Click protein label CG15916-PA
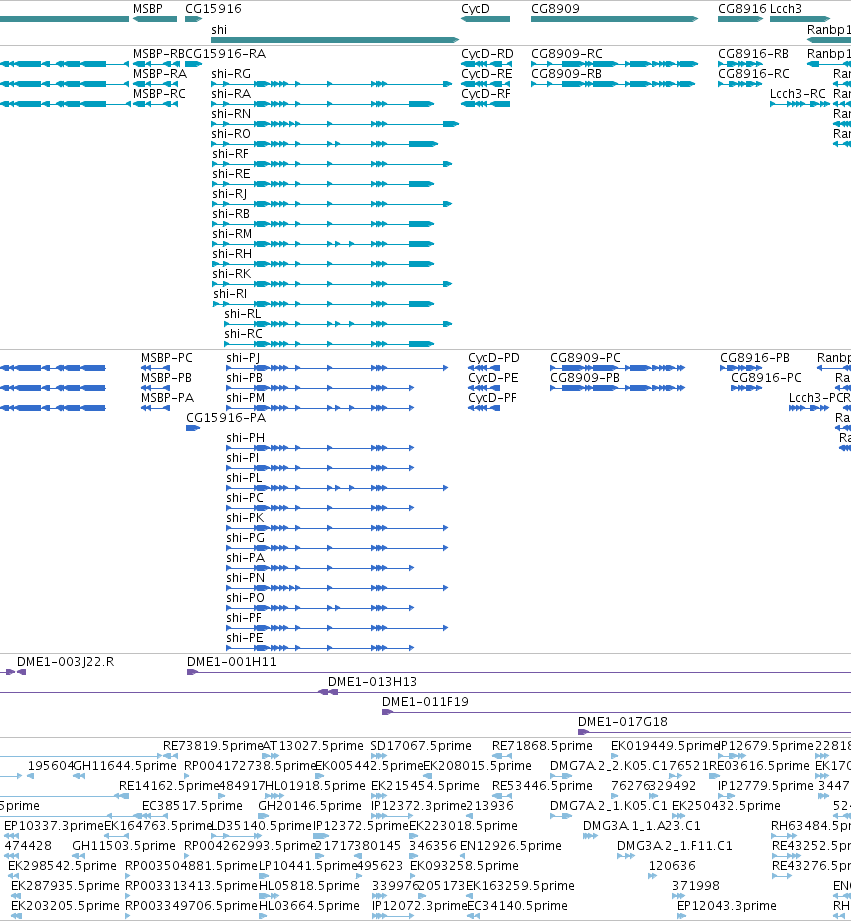 (226, 418)
